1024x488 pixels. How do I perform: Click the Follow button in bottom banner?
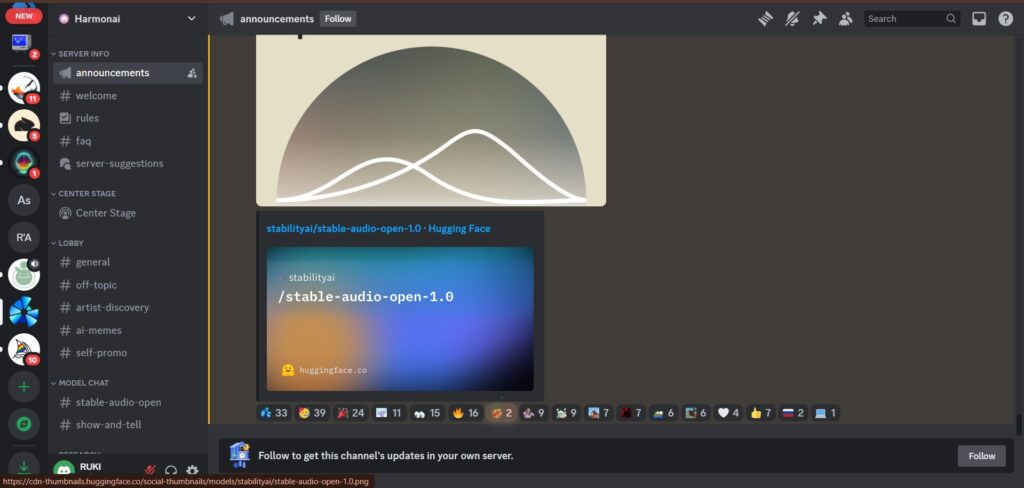tap(981, 456)
